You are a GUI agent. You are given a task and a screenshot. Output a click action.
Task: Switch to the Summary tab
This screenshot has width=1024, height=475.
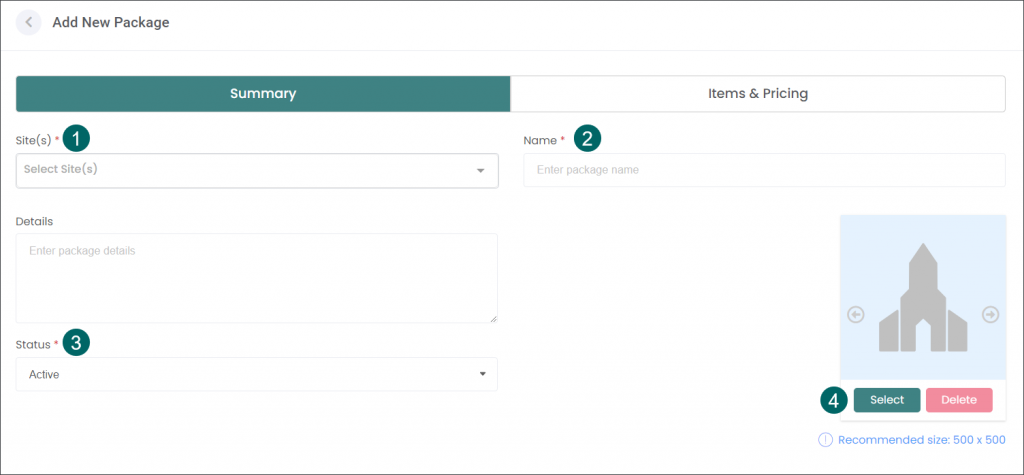click(x=263, y=93)
